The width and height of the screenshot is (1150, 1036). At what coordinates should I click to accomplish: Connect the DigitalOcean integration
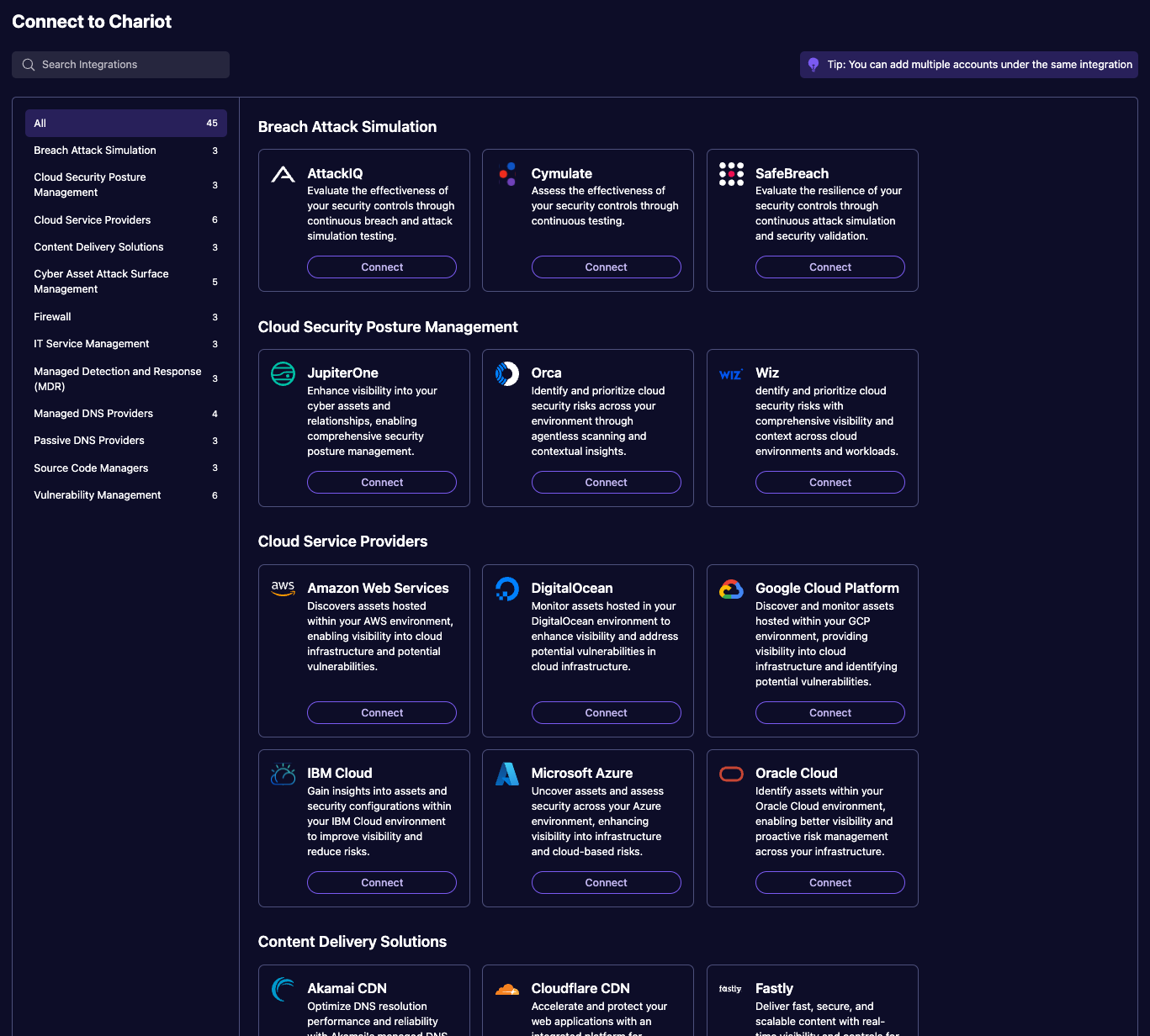tap(606, 713)
